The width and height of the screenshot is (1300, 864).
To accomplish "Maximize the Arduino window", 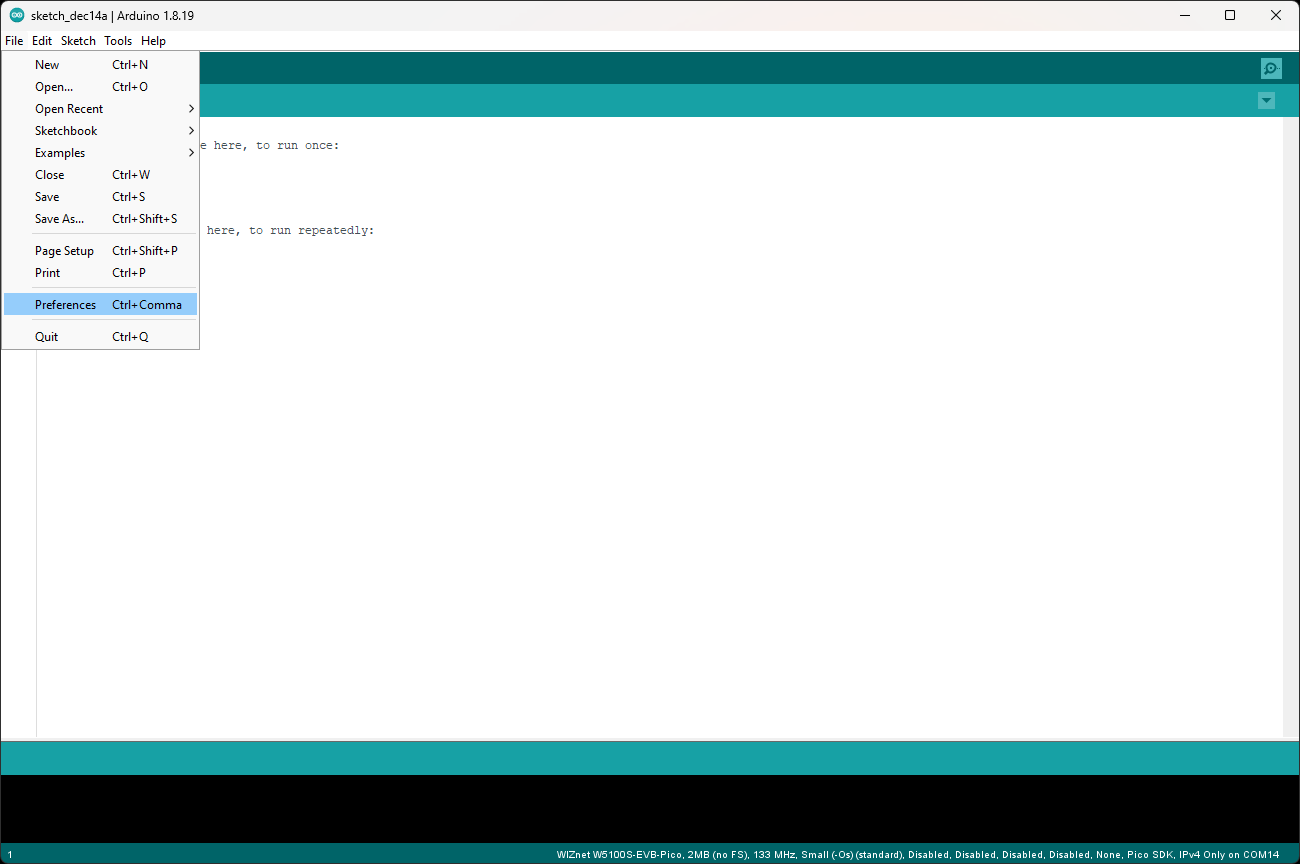I will pyautogui.click(x=1231, y=15).
